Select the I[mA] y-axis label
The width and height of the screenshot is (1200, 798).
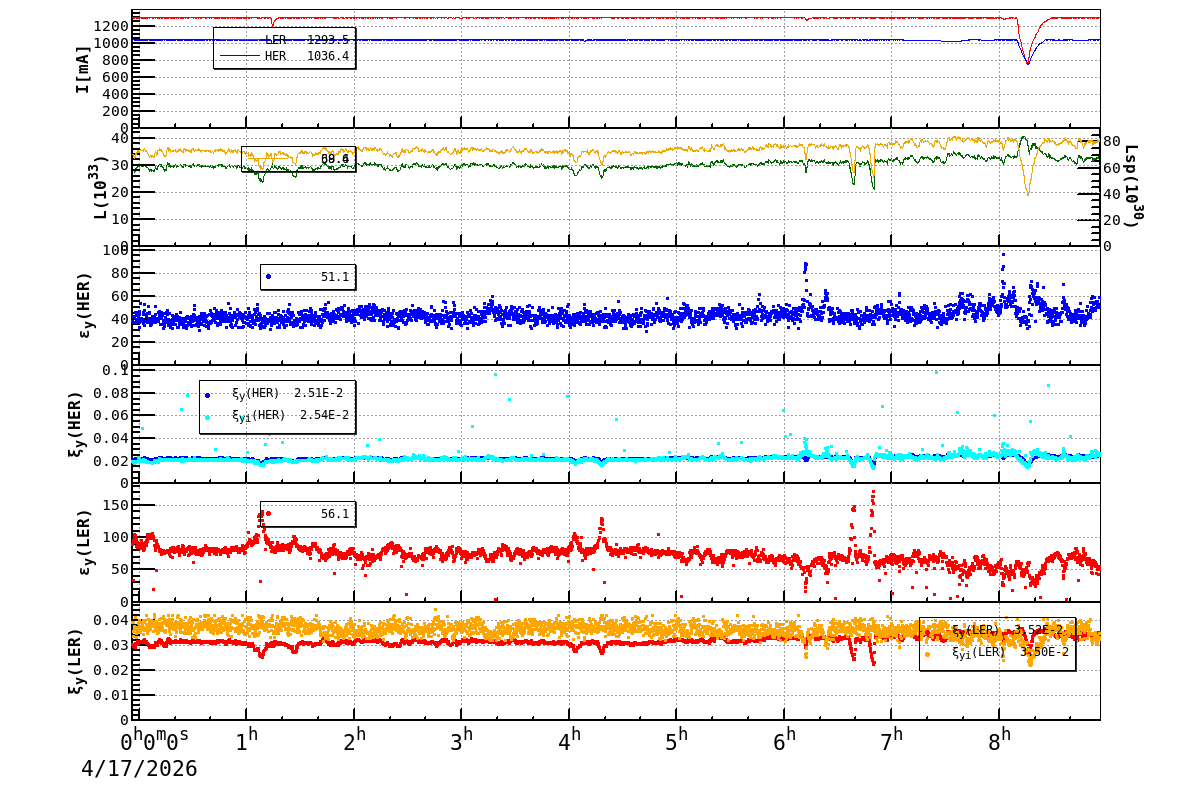click(x=83, y=69)
